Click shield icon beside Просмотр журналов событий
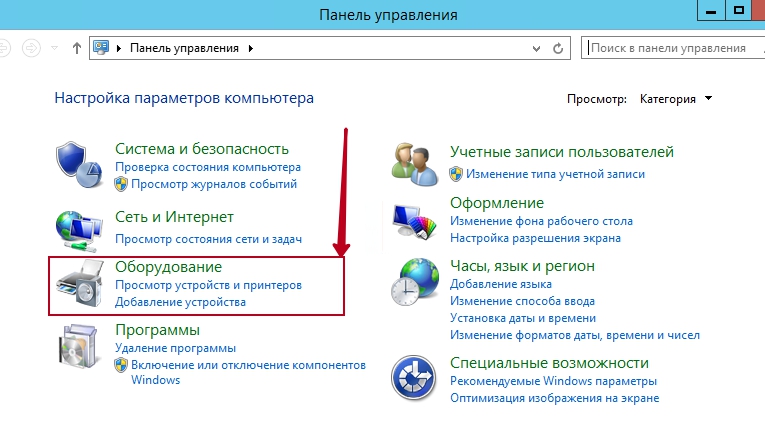 point(121,184)
